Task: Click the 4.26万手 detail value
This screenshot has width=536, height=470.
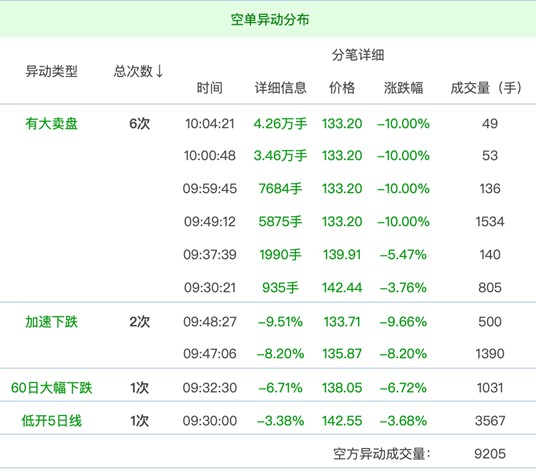Action: pos(280,123)
